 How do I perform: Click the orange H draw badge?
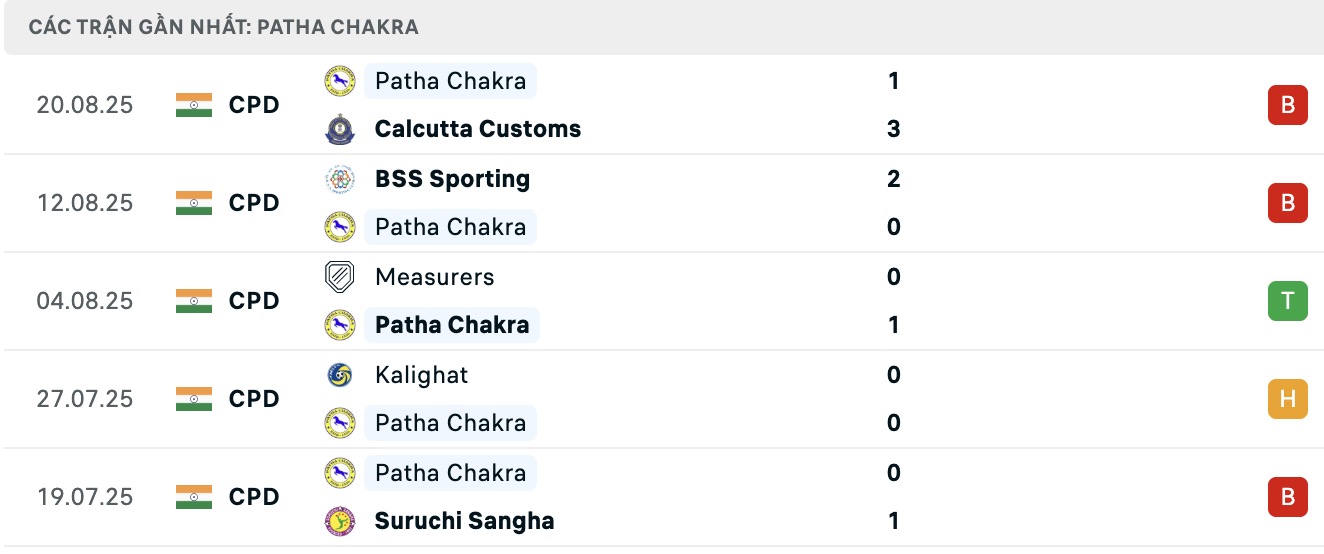click(x=1287, y=399)
